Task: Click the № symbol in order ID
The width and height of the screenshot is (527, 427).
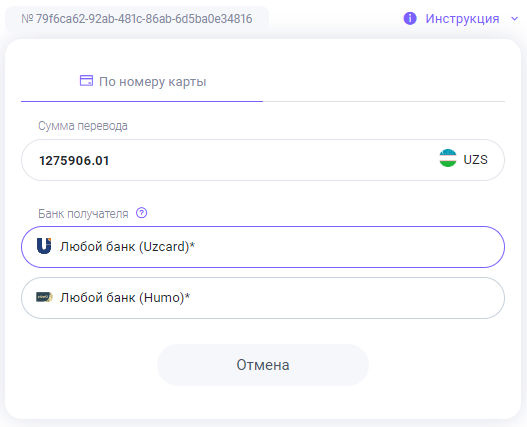Action: (27, 19)
